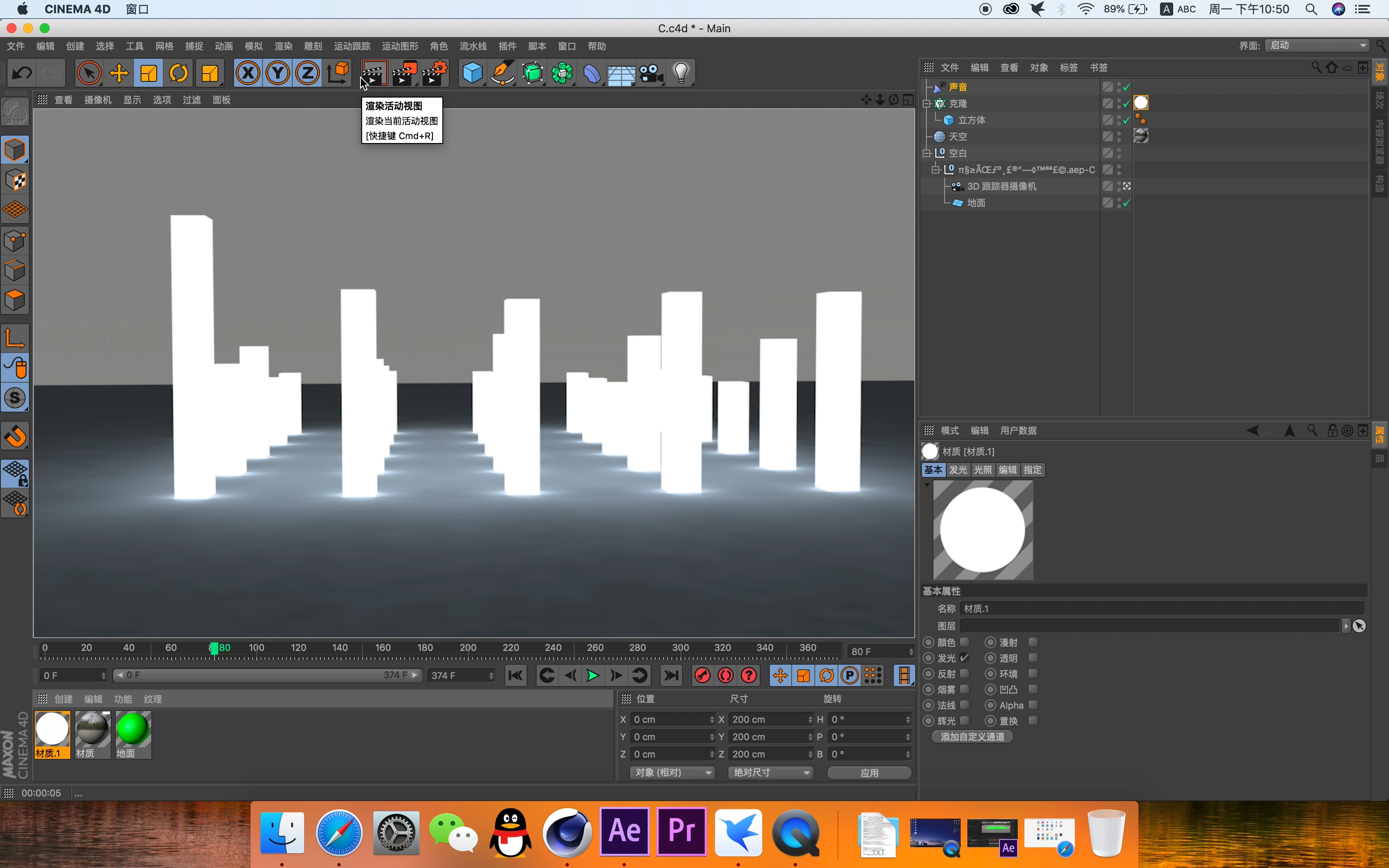Enable the 反射 reflection channel checkbox
Image resolution: width=1389 pixels, height=868 pixels.
pyautogui.click(x=965, y=673)
